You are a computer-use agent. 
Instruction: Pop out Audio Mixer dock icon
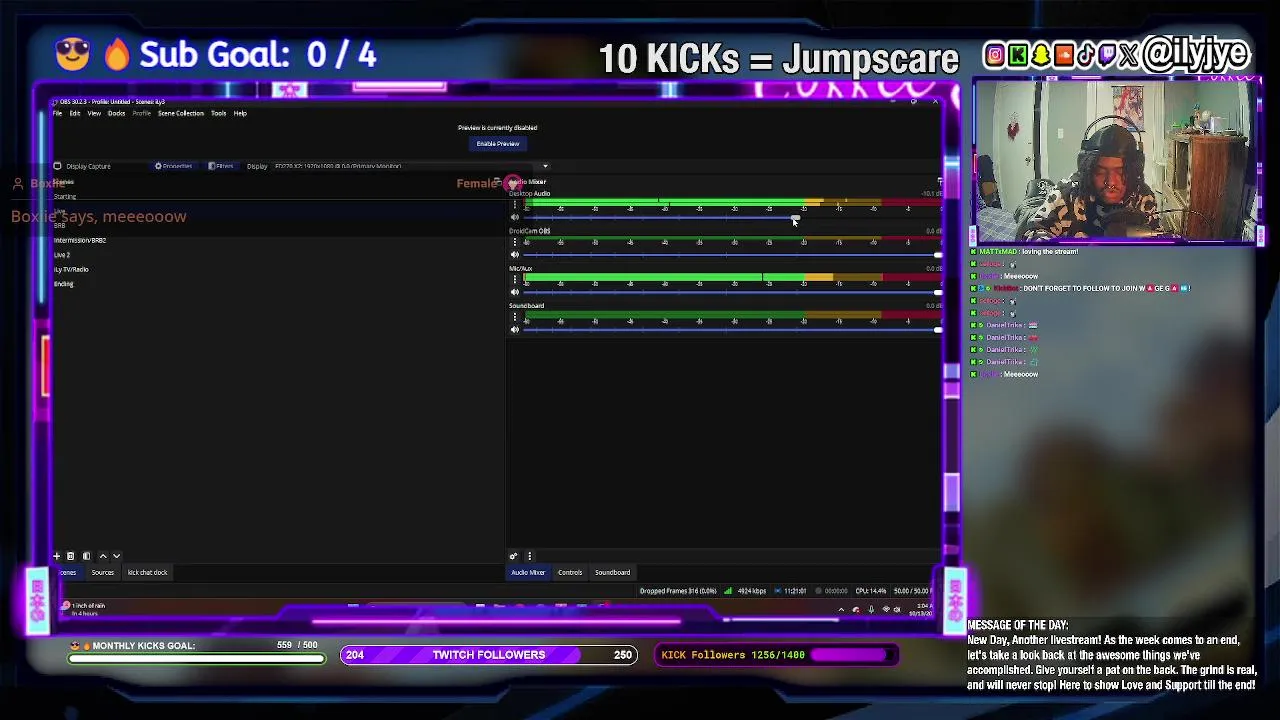[939, 182]
